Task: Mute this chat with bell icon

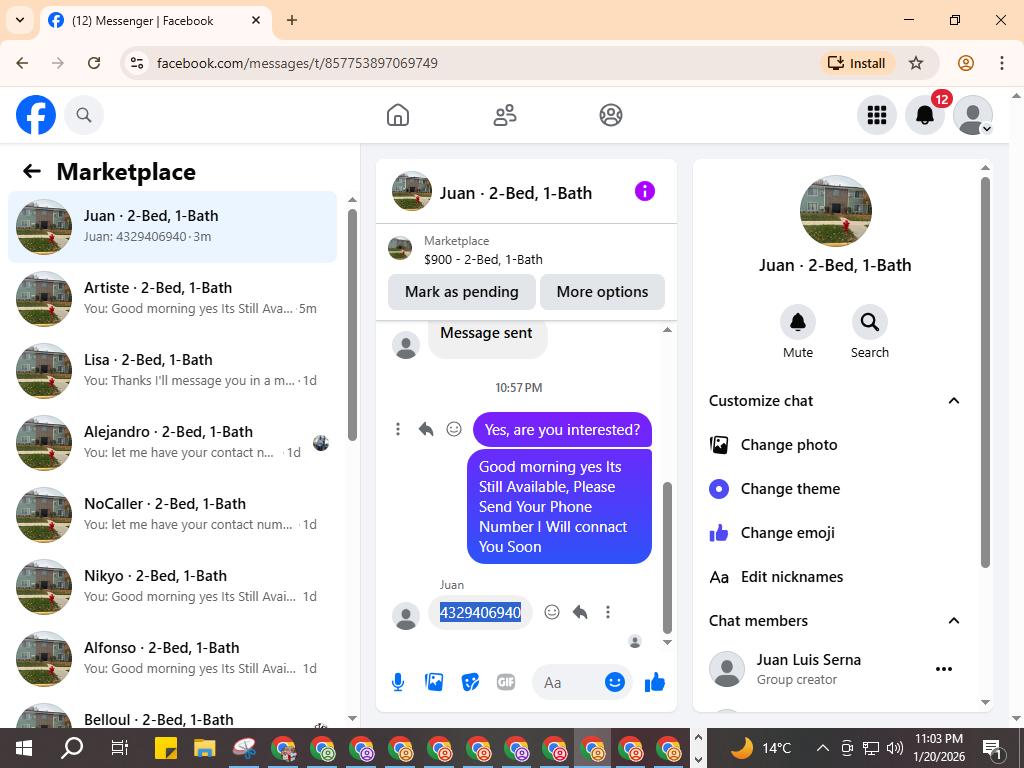Action: click(798, 322)
